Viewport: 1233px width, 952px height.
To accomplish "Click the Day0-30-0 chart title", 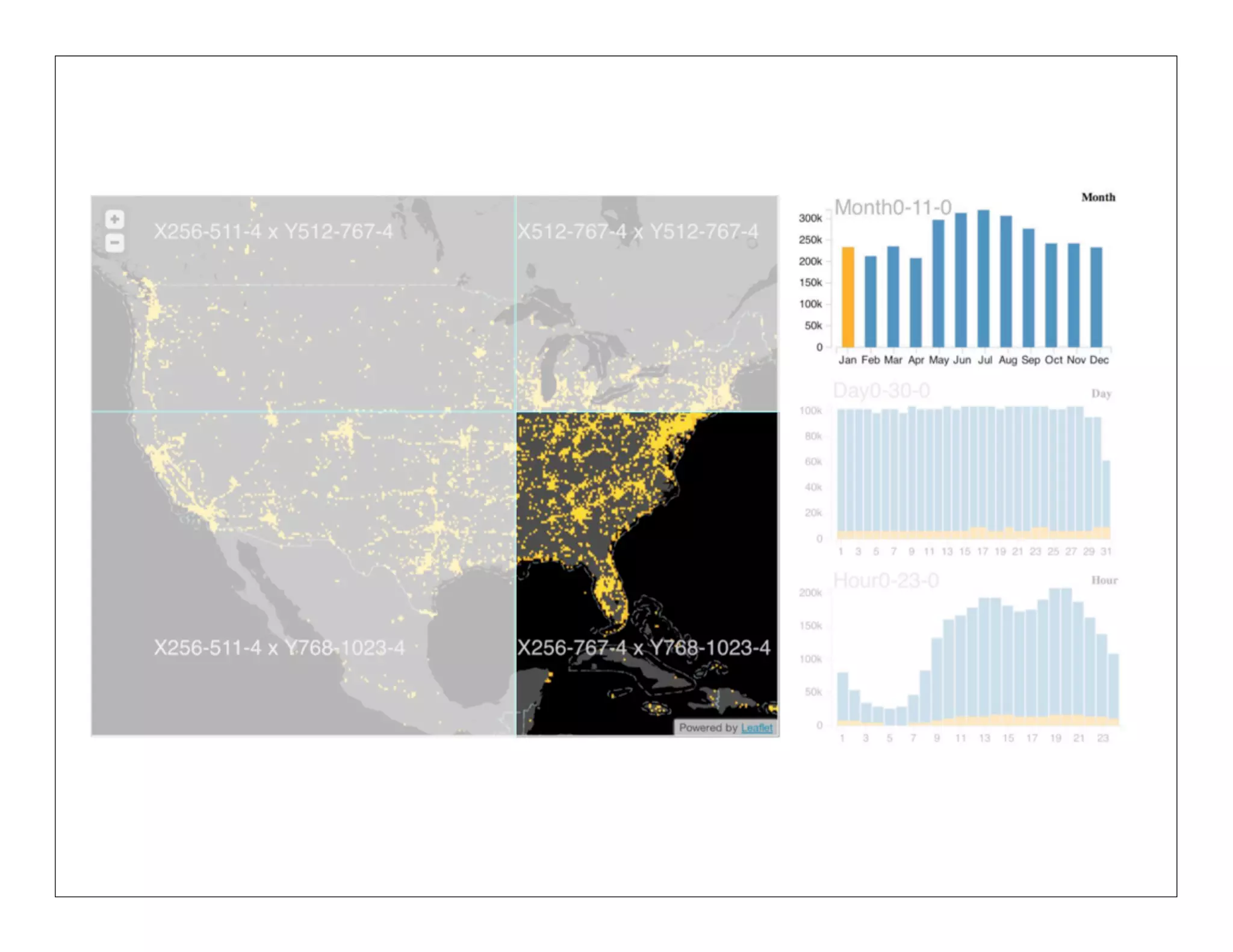I will point(881,391).
